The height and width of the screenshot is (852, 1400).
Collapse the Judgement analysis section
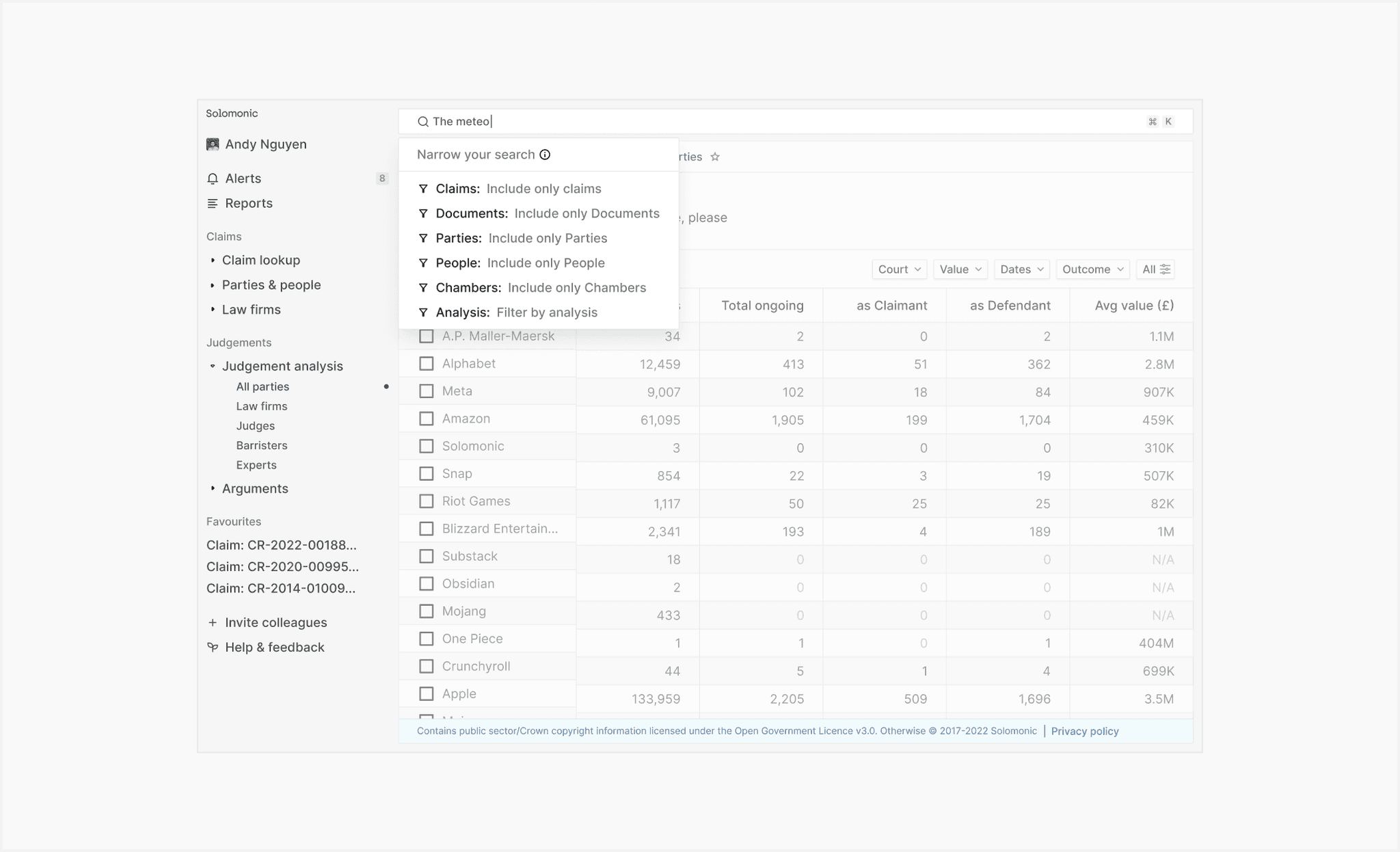213,367
